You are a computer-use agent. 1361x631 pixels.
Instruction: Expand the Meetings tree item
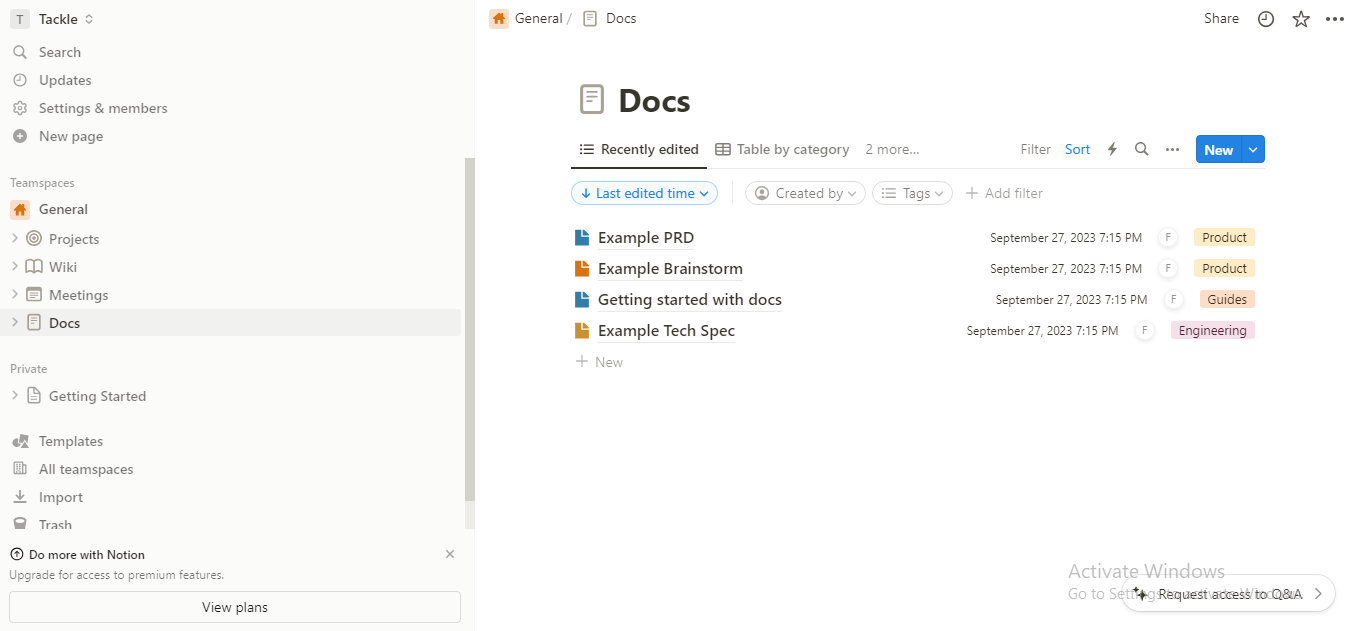[15, 295]
